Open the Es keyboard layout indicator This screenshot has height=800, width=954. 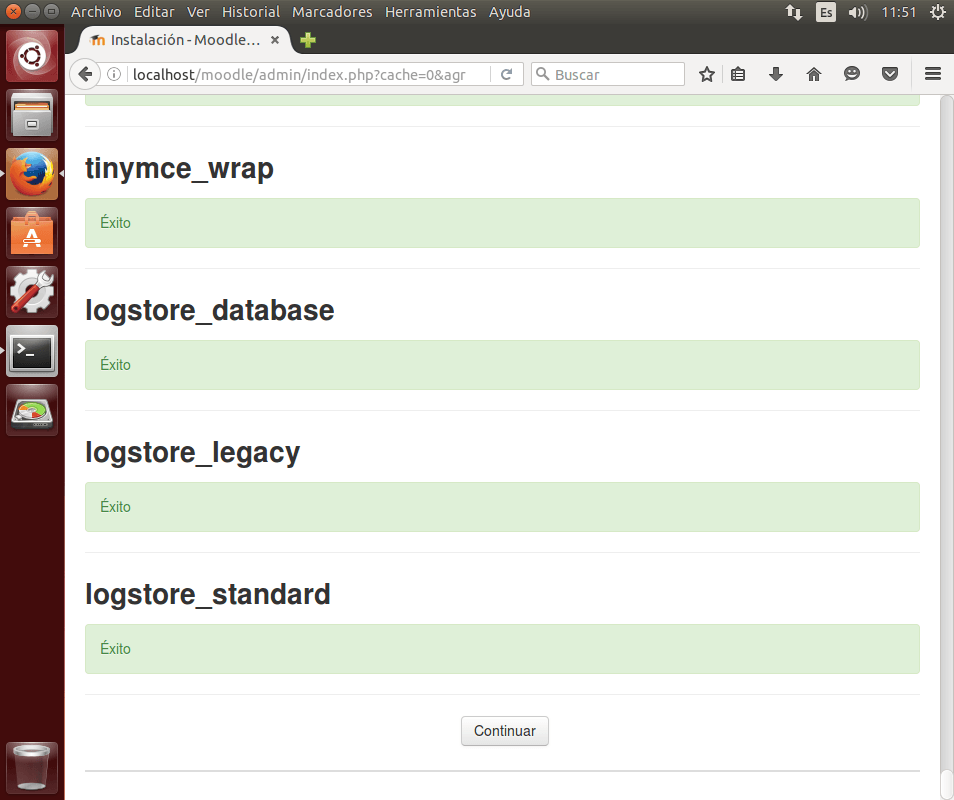[x=825, y=12]
